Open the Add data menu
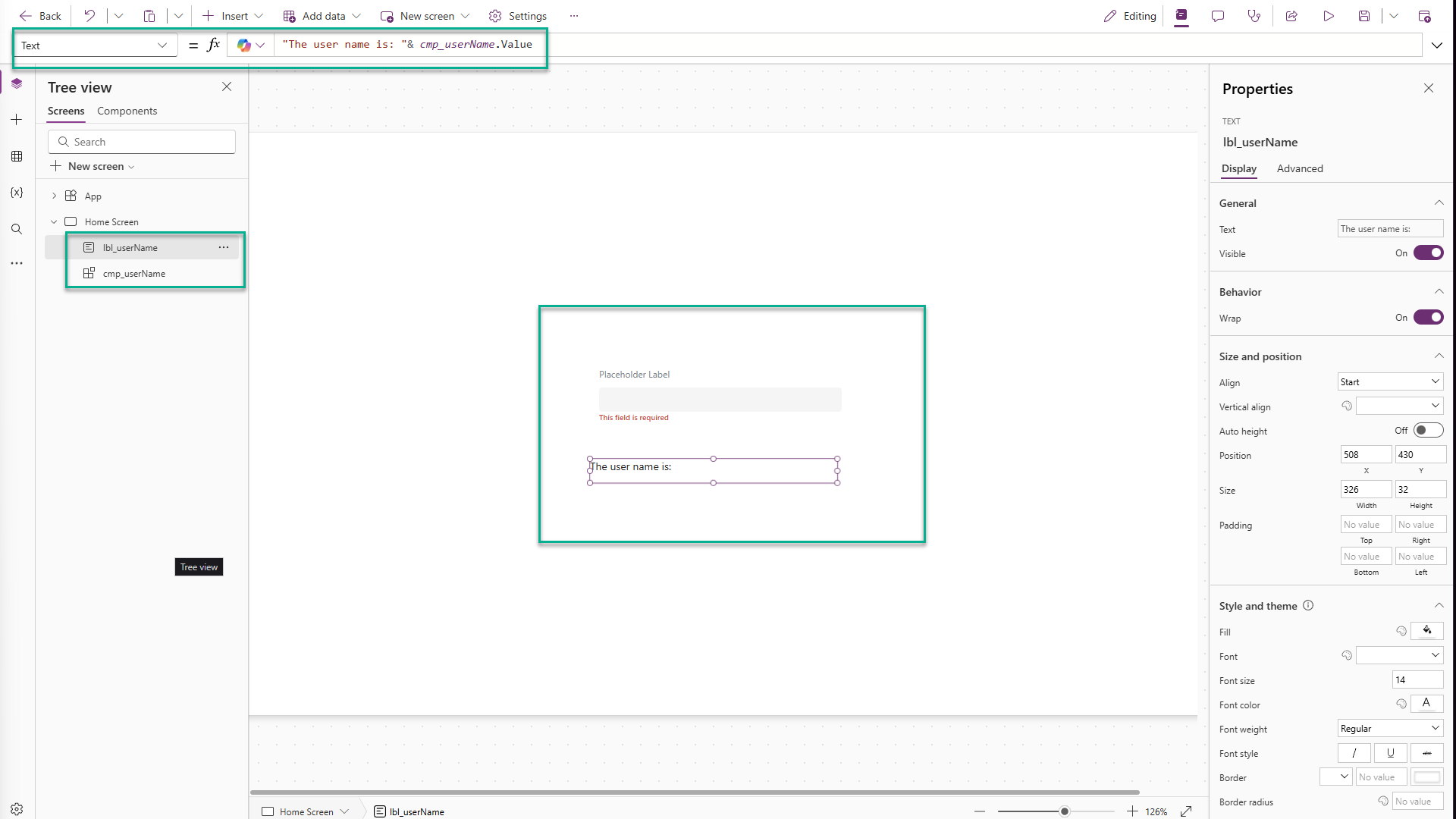 pyautogui.click(x=322, y=16)
